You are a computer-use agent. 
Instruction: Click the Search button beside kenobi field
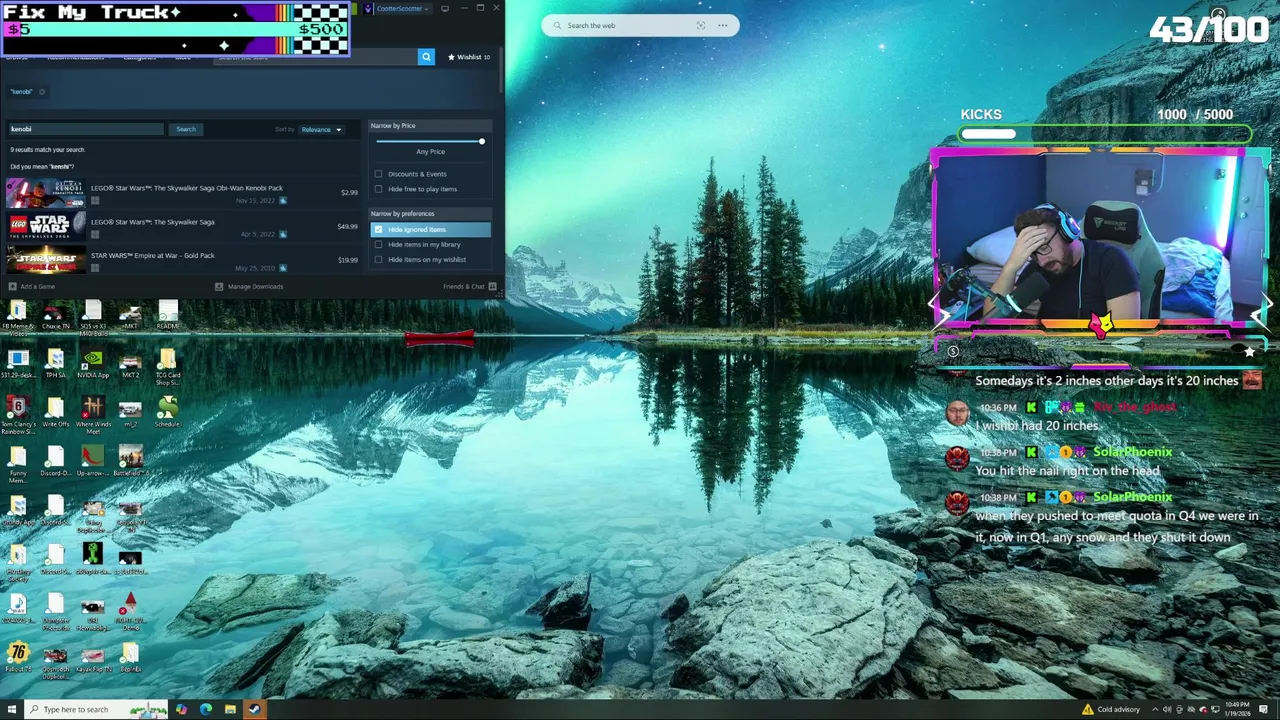click(186, 129)
